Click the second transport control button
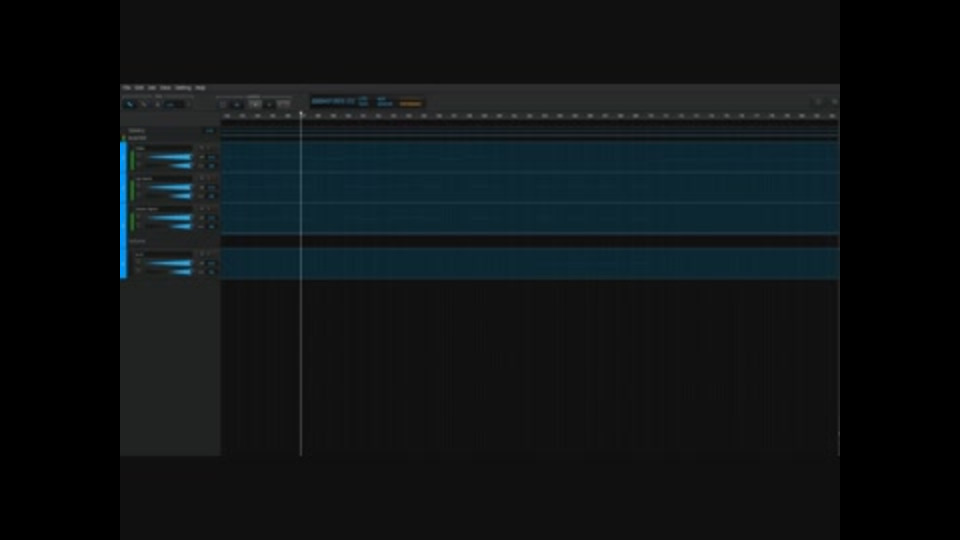Screen dimensions: 960x540 pos(238,105)
